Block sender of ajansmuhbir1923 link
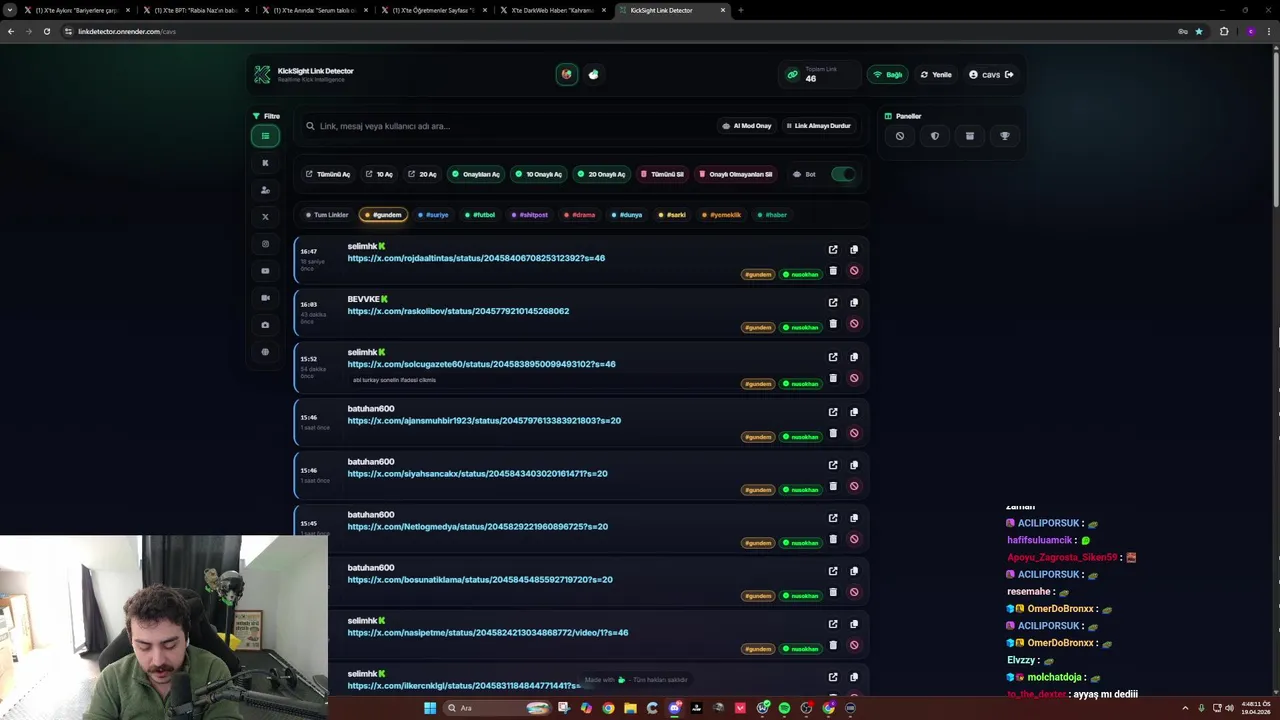 pos(854,433)
